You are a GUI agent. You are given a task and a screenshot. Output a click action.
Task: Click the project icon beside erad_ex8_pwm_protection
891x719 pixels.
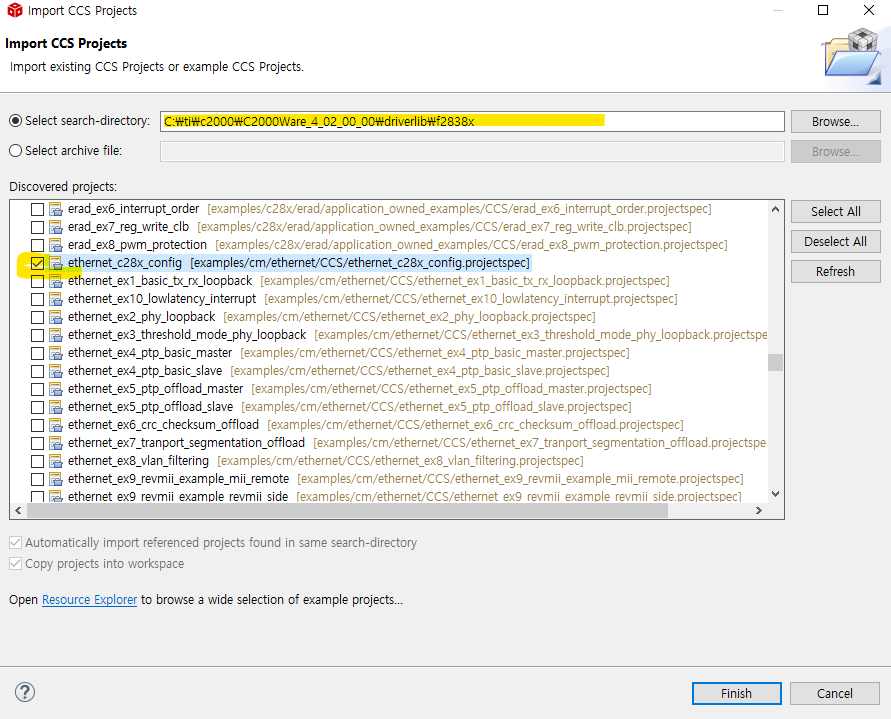coord(56,245)
